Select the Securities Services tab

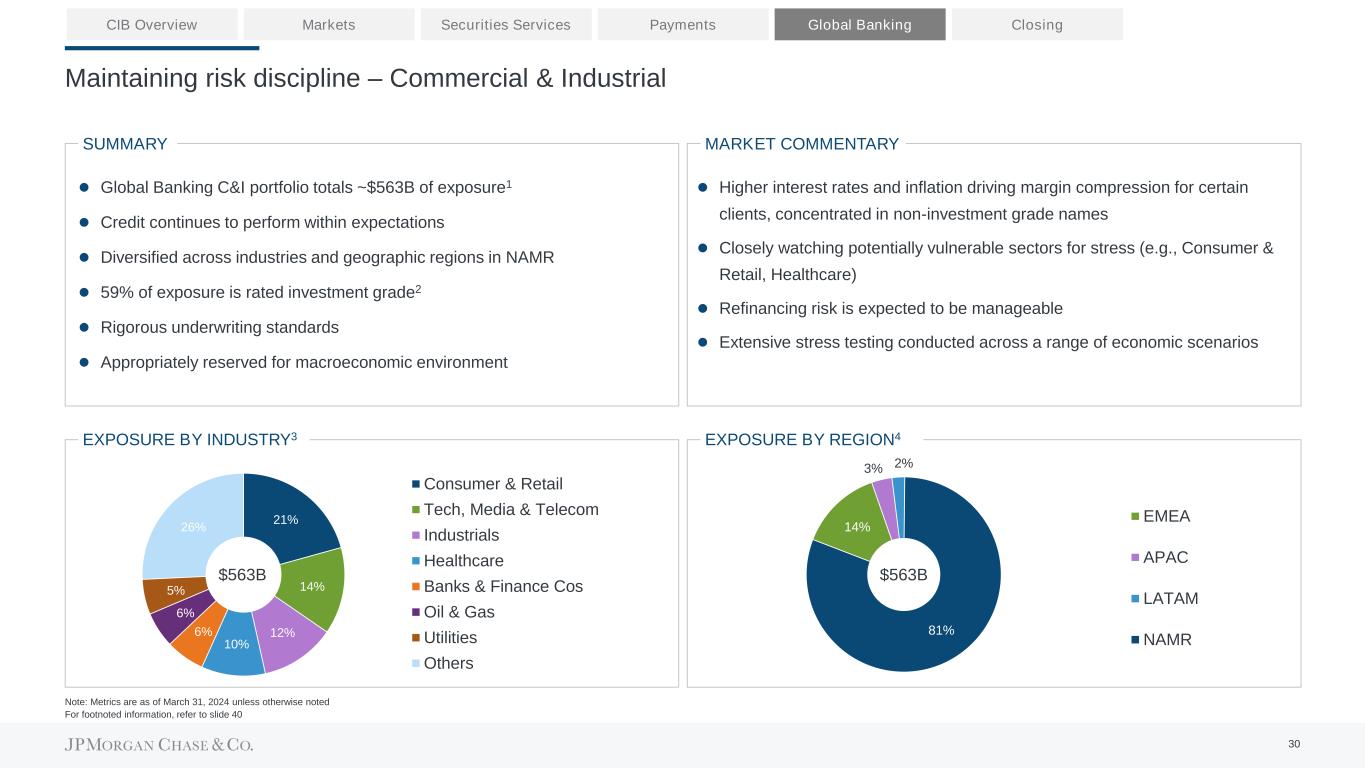[x=506, y=24]
